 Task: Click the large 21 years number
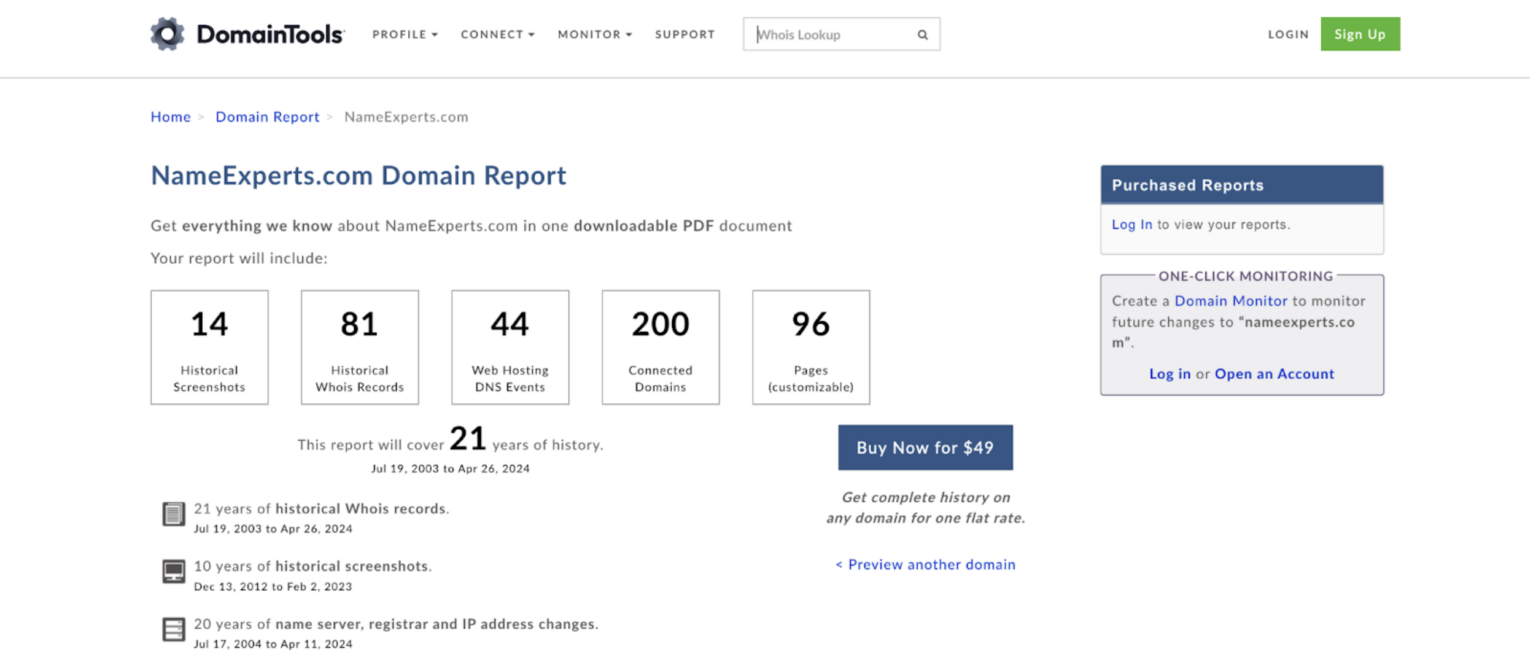click(467, 439)
